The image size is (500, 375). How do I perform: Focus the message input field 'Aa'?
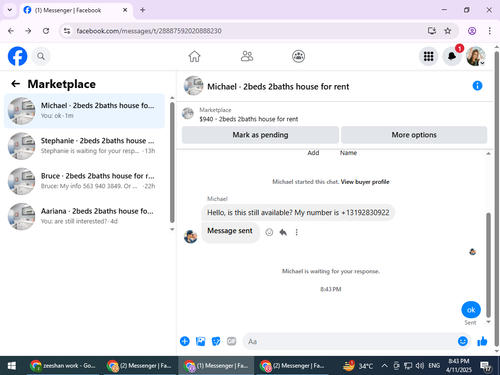pyautogui.click(x=350, y=341)
